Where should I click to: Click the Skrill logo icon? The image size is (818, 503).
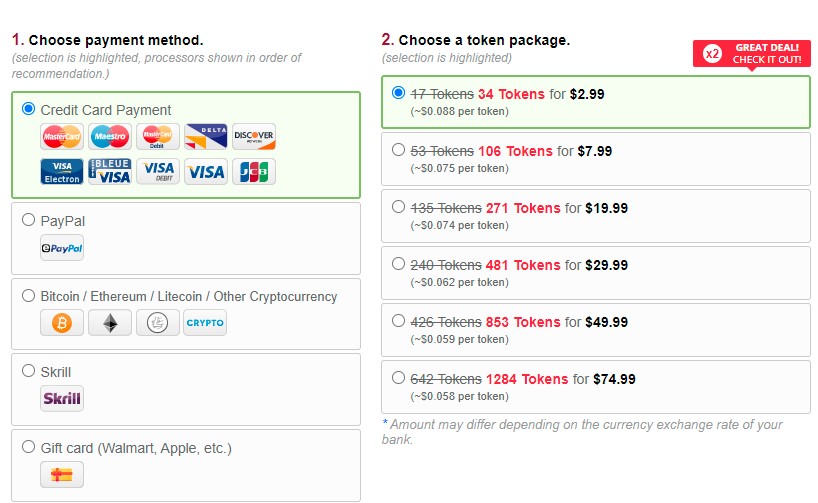click(x=62, y=399)
